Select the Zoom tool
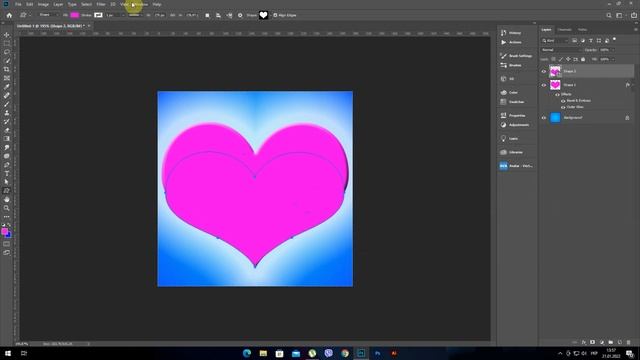The image size is (640, 360). [x=7, y=208]
